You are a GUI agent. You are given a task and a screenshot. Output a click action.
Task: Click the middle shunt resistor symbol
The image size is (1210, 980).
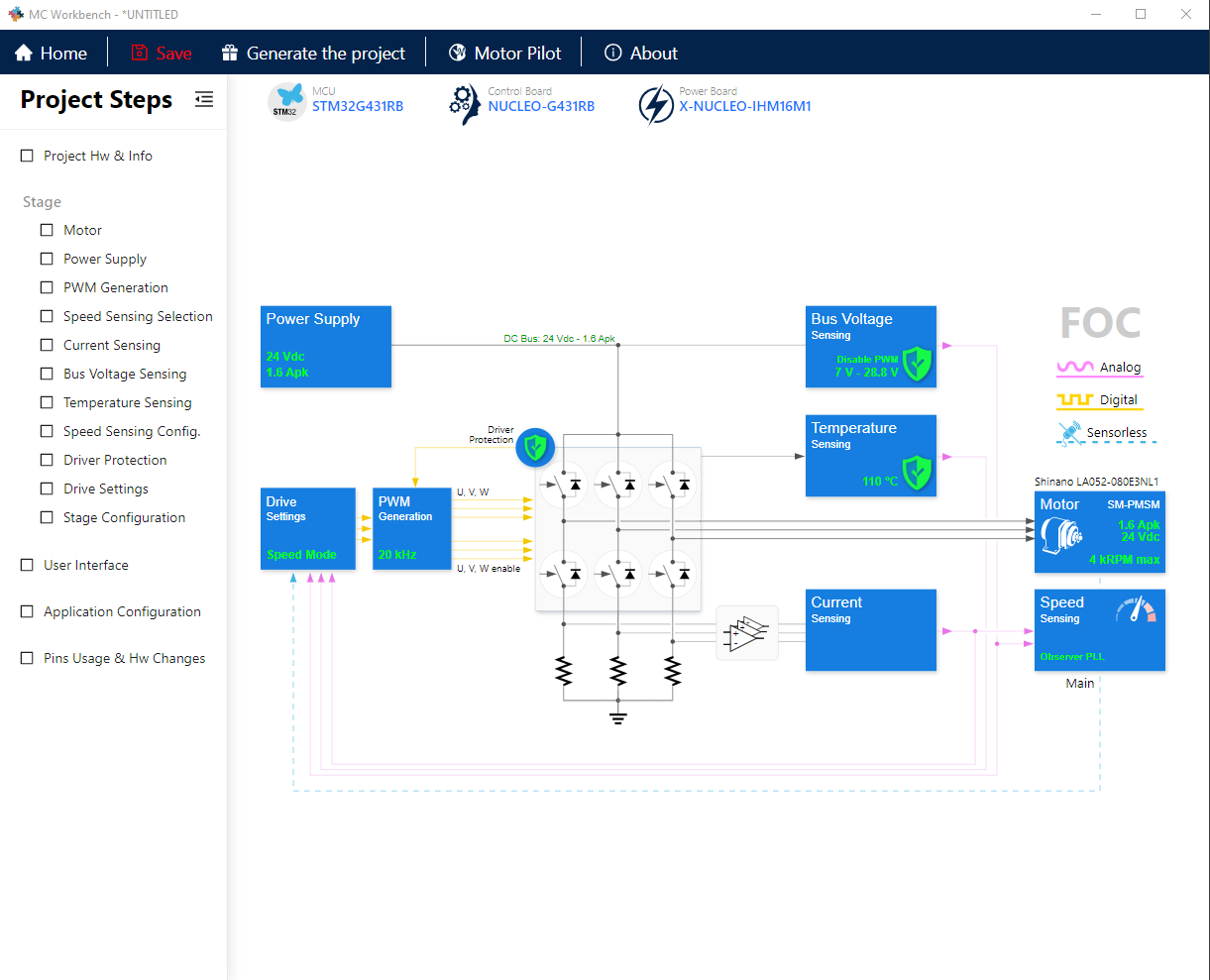(x=618, y=671)
